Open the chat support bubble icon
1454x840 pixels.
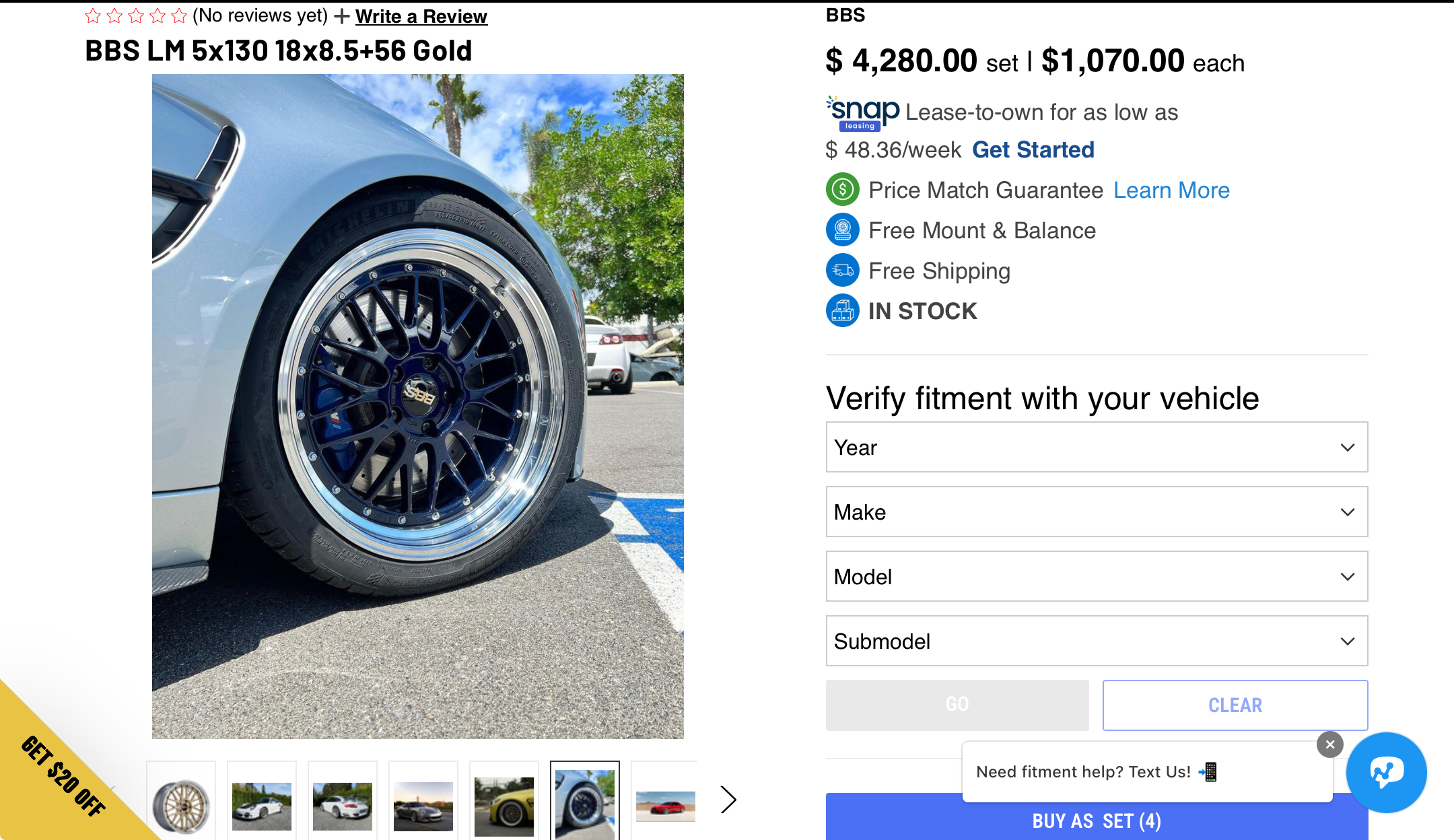click(1386, 772)
